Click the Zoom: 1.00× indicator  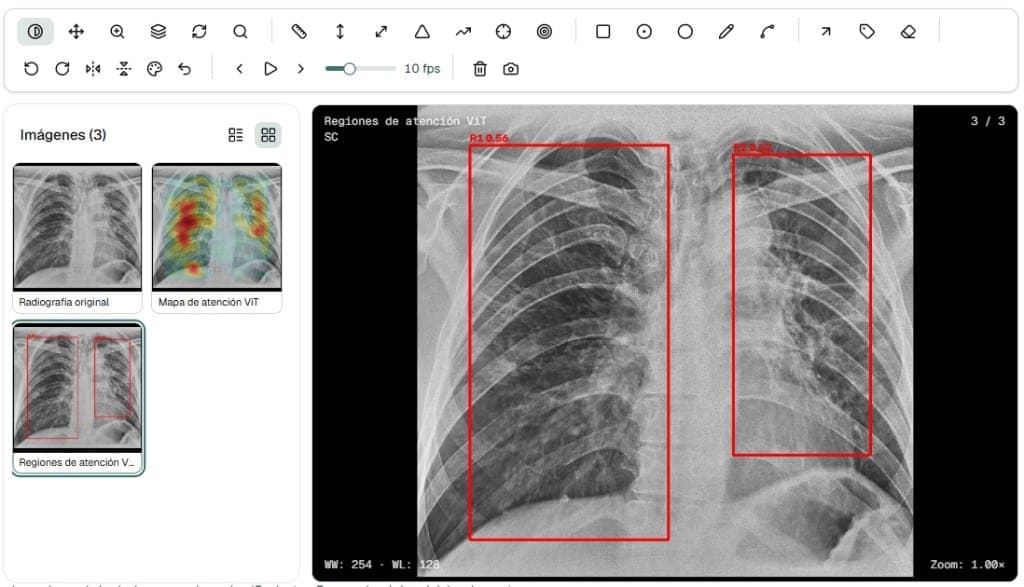click(x=967, y=565)
